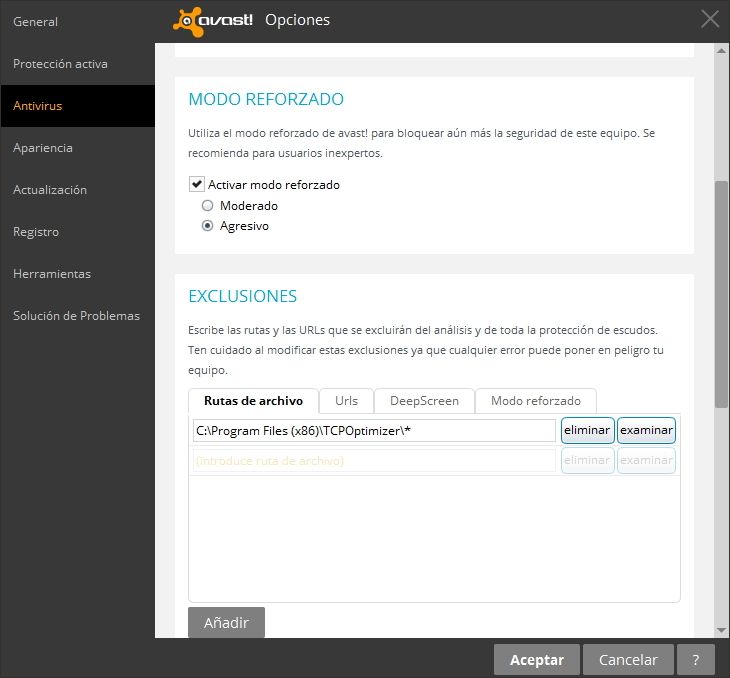Switch to the DeepScreen tab
This screenshot has width=730, height=678.
[x=424, y=400]
